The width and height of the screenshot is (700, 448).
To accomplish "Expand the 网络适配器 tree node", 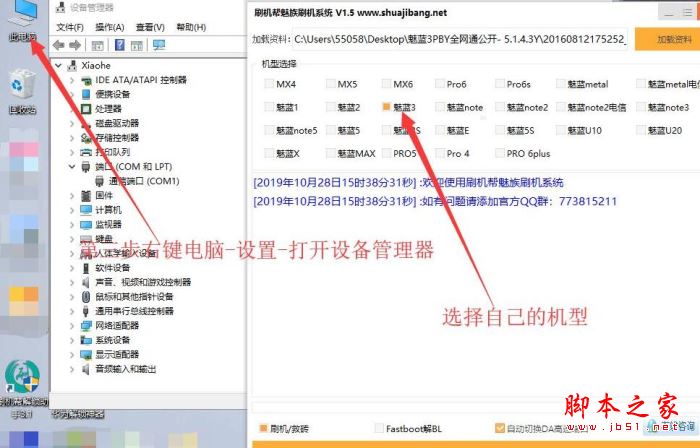I will coord(72,326).
